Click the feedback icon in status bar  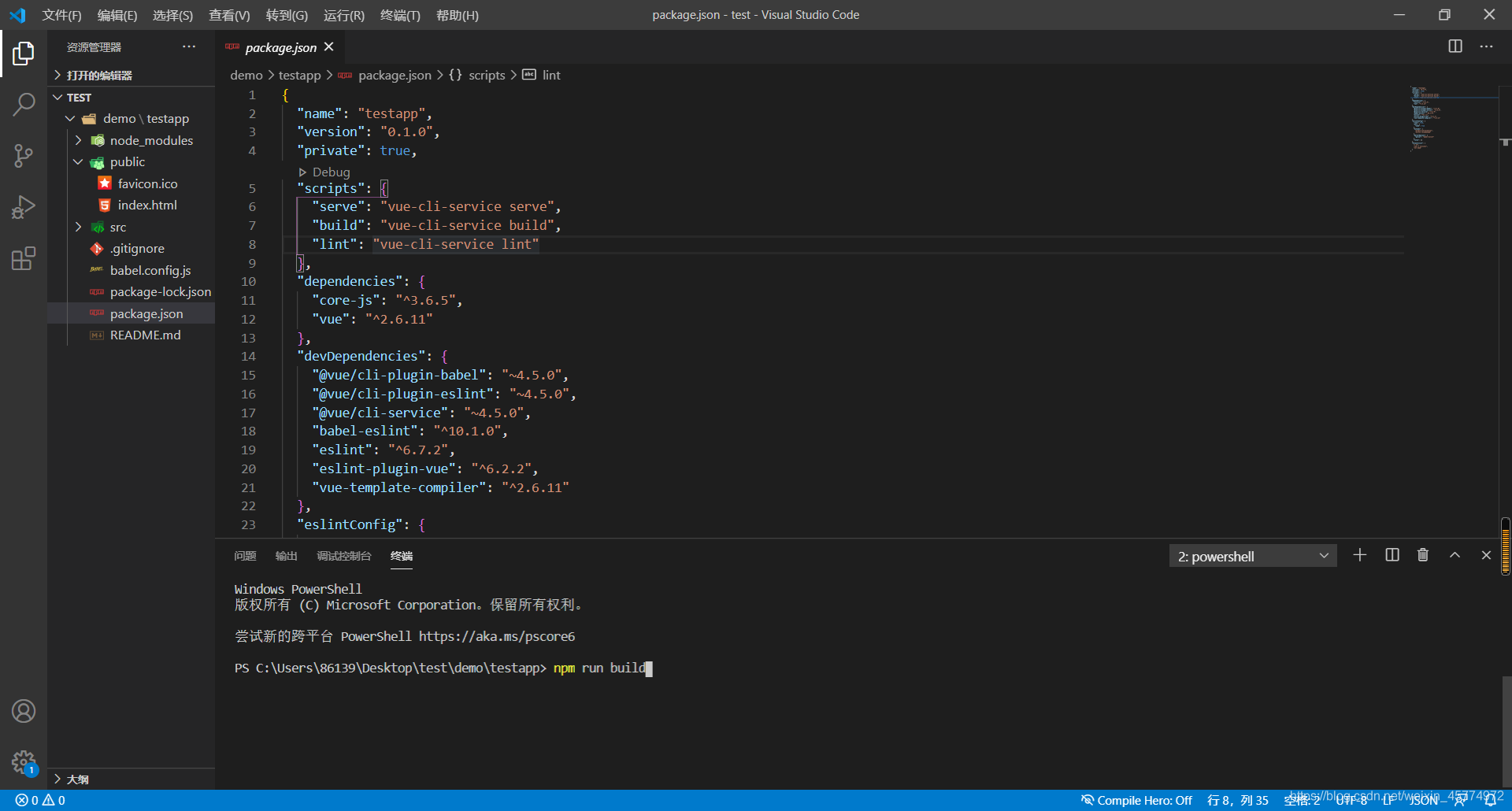coord(1460,800)
